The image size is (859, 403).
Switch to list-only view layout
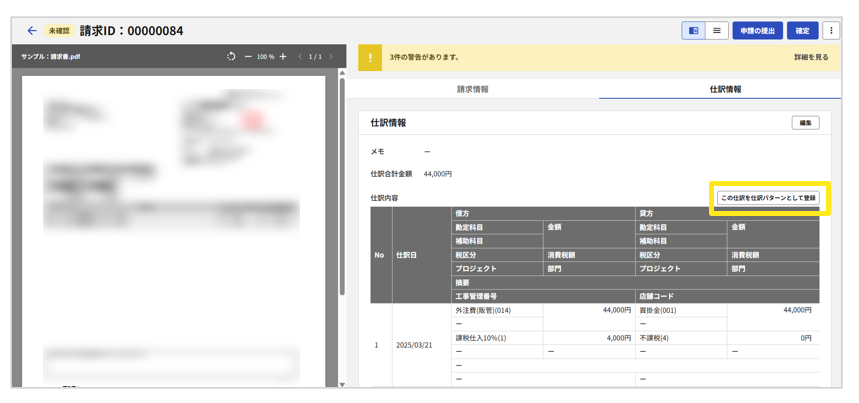[x=717, y=31]
